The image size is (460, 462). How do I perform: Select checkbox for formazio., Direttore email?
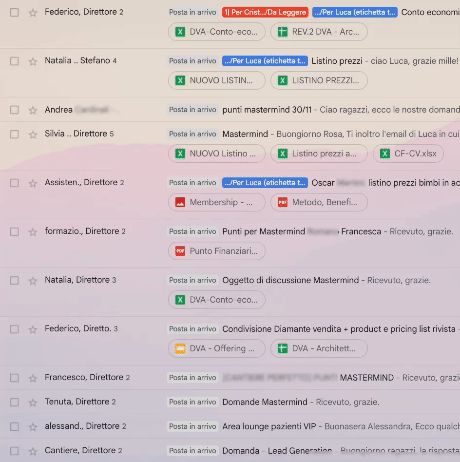(14, 232)
